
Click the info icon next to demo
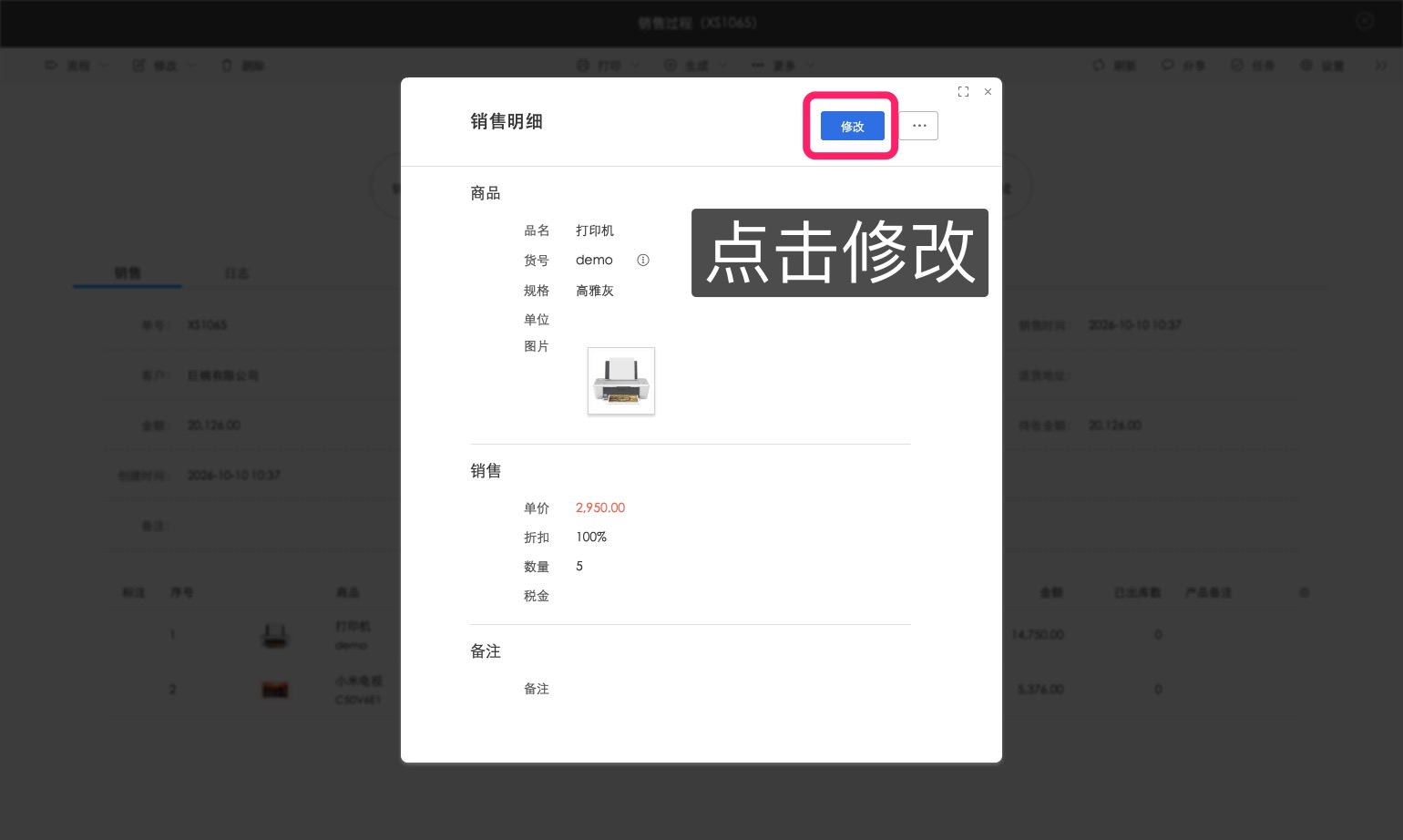pos(643,260)
